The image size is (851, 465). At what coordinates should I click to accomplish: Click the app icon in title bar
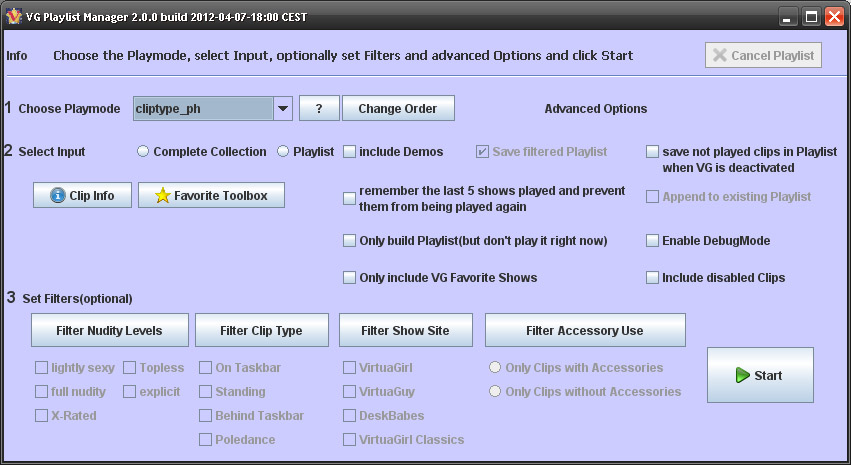pyautogui.click(x=14, y=15)
